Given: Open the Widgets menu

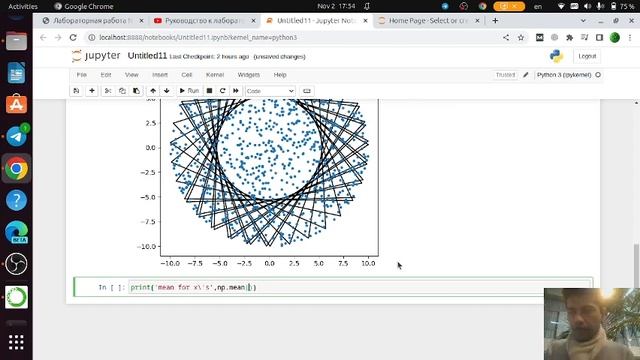Looking at the screenshot, I should (x=249, y=75).
